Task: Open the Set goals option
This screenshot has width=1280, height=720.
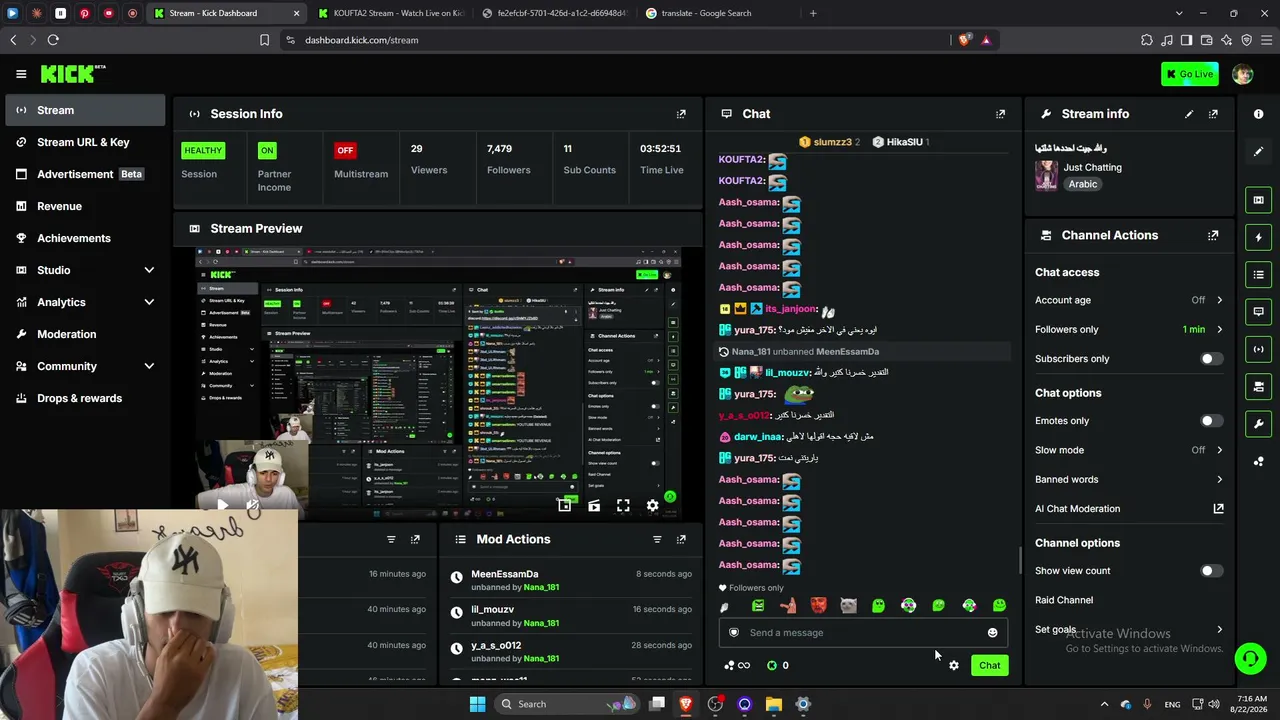Action: 1129,630
